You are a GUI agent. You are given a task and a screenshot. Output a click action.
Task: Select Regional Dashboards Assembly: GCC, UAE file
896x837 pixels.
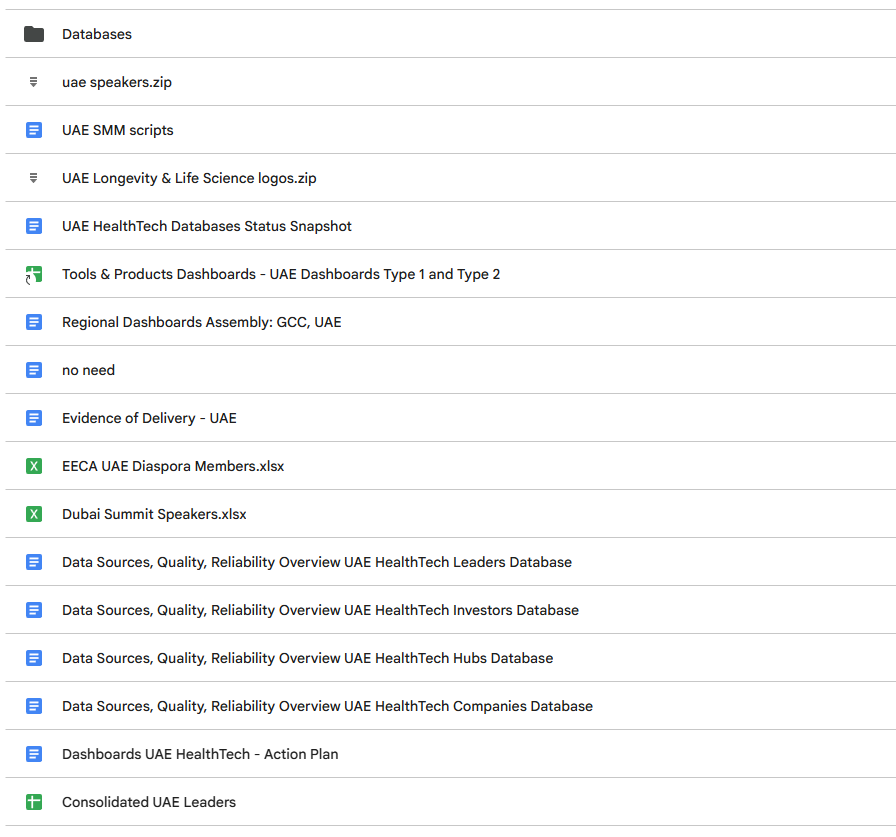[x=201, y=322]
